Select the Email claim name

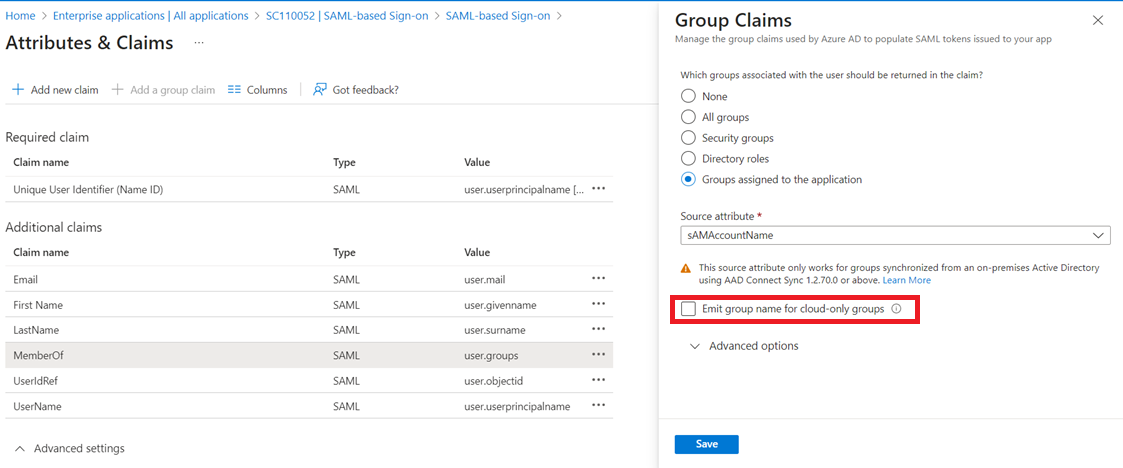[x=25, y=279]
